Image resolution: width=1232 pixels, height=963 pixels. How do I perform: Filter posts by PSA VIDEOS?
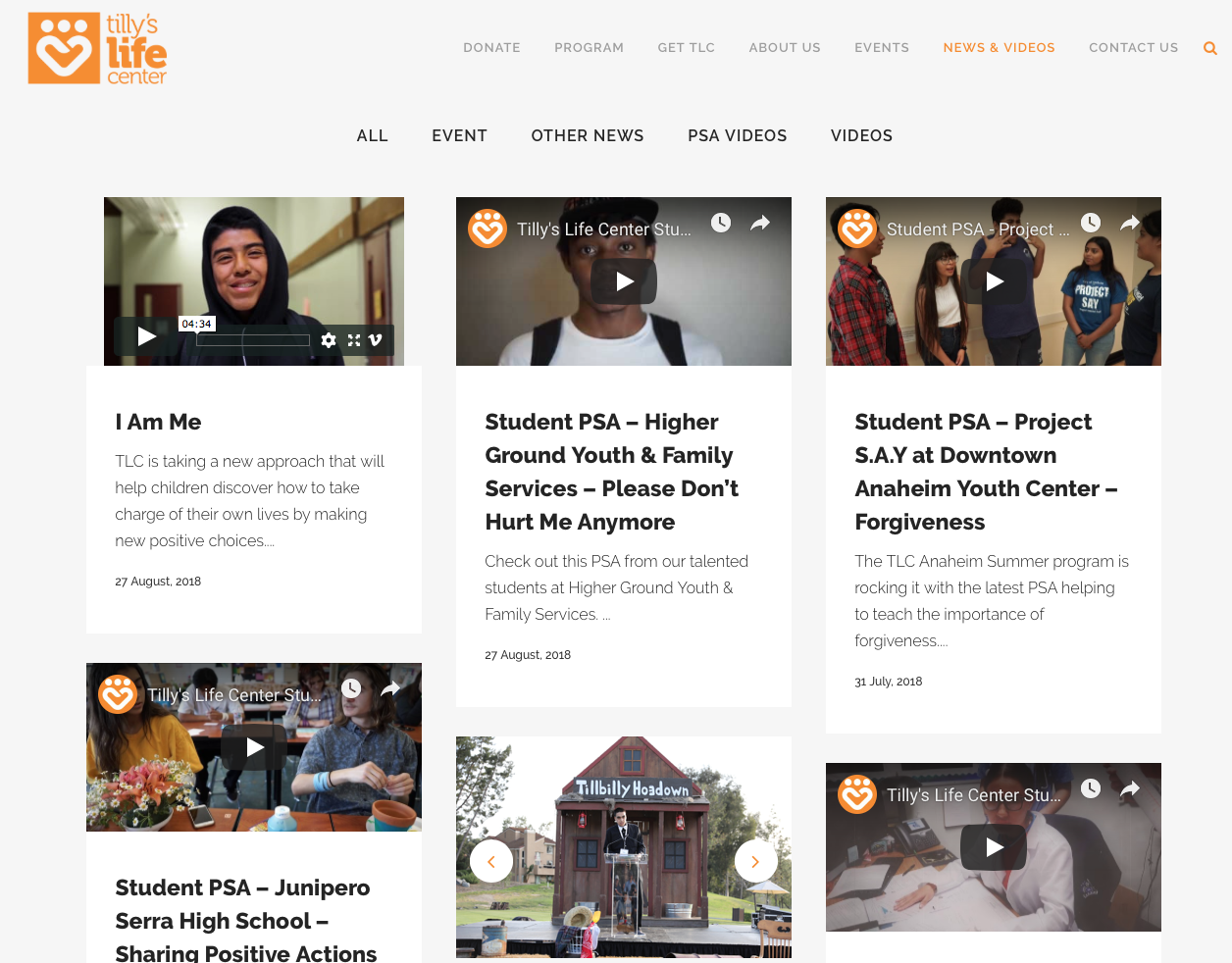click(x=738, y=135)
